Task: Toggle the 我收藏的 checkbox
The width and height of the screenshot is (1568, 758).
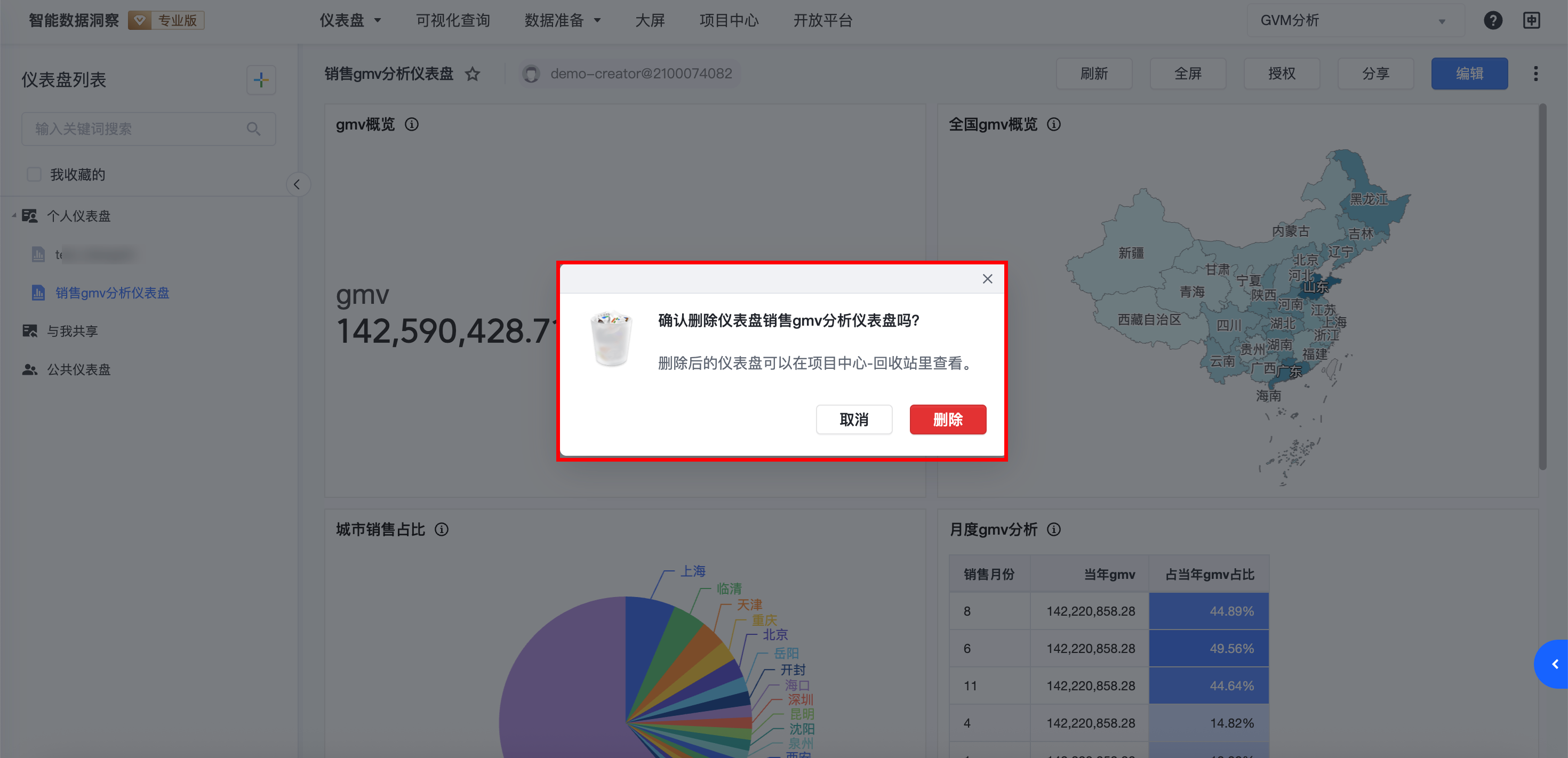Action: click(34, 175)
